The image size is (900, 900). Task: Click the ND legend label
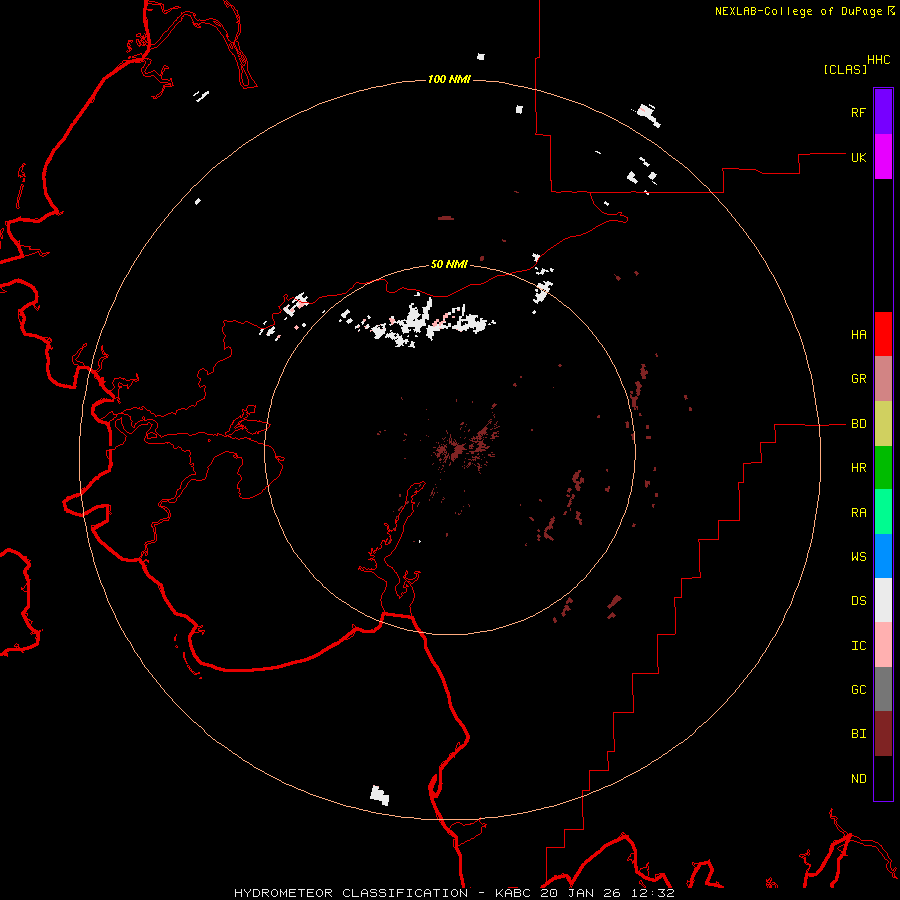(x=858, y=778)
